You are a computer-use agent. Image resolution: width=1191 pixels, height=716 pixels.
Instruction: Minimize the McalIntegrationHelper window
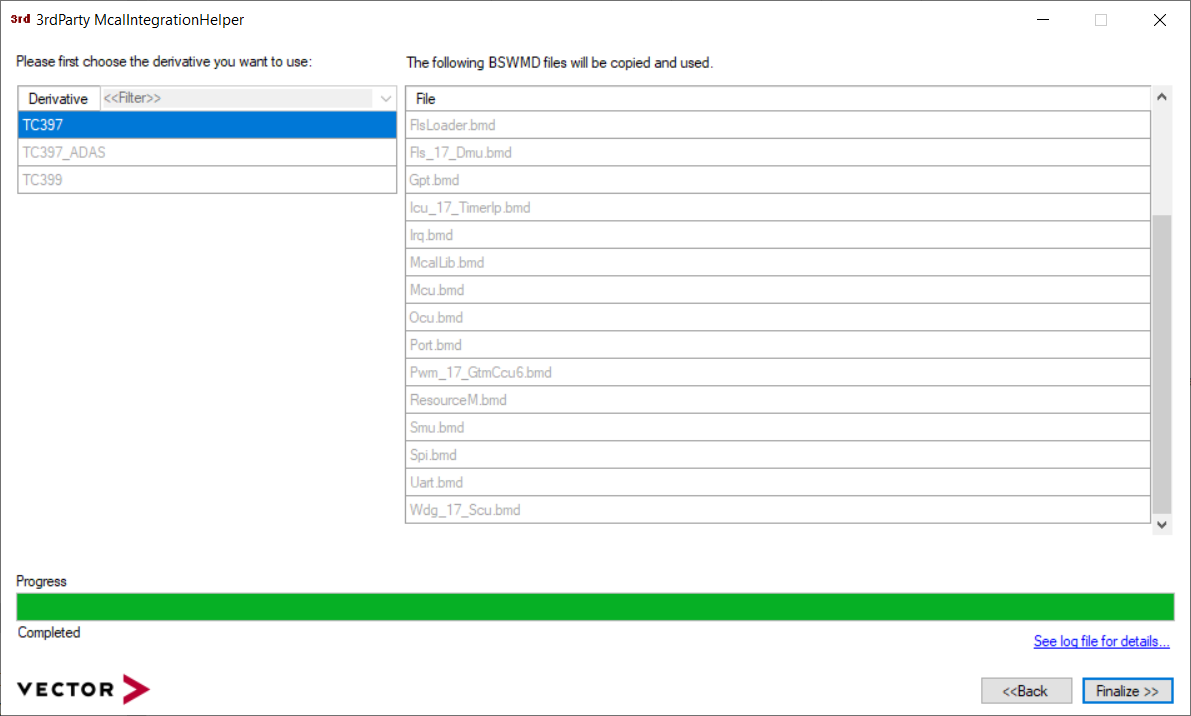tap(1042, 20)
